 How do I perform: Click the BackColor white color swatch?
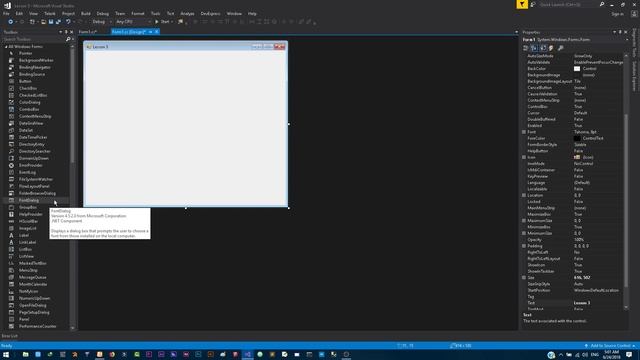tap(577, 69)
